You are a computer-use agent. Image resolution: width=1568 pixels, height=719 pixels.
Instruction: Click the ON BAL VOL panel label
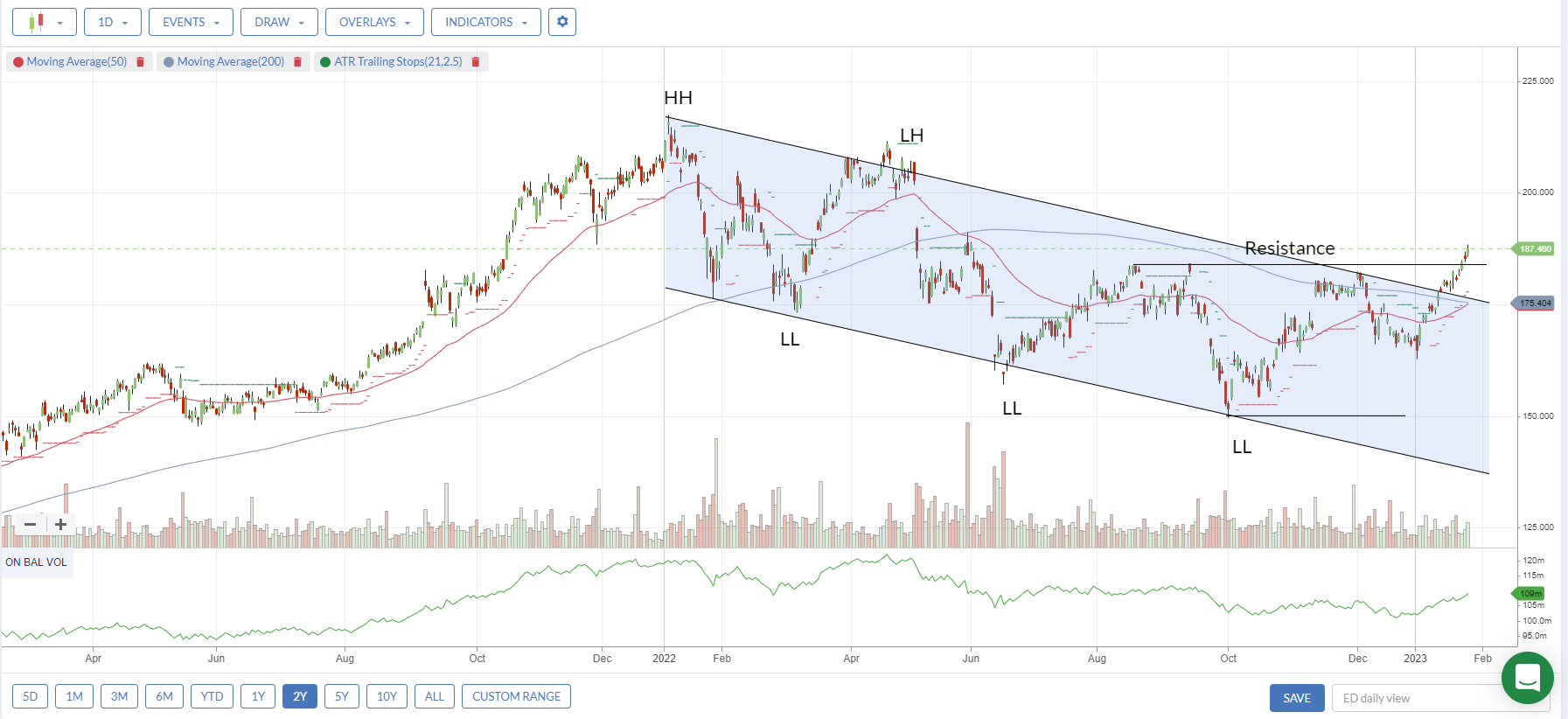point(36,562)
